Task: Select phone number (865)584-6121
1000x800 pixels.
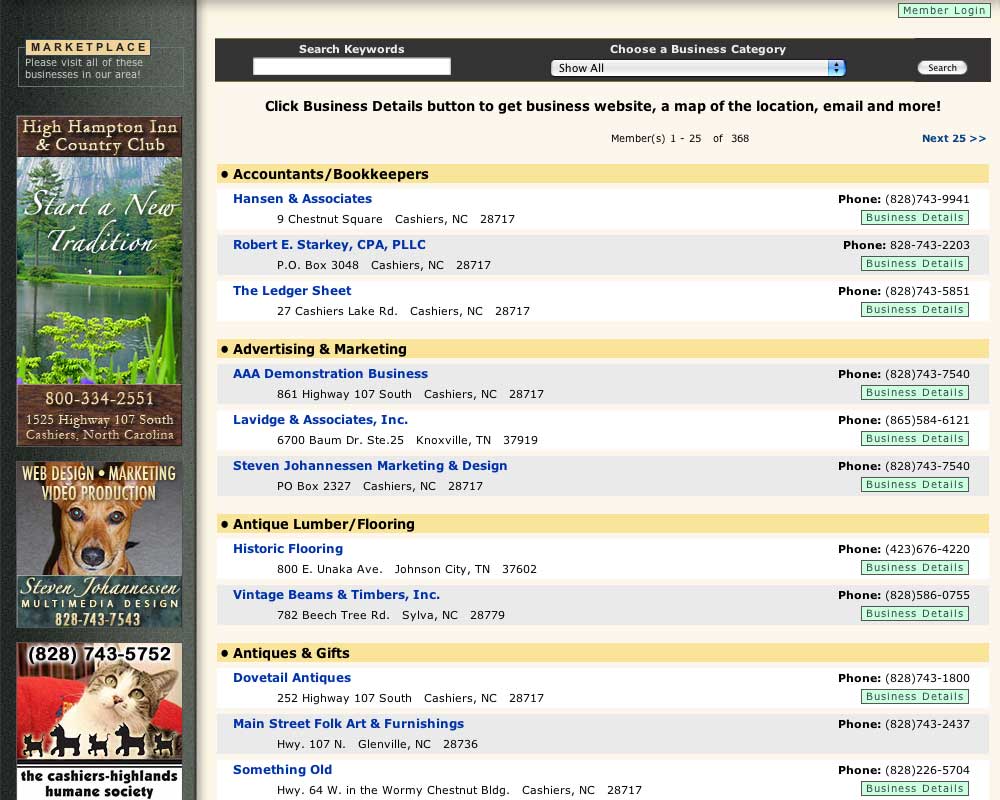Action: click(927, 419)
